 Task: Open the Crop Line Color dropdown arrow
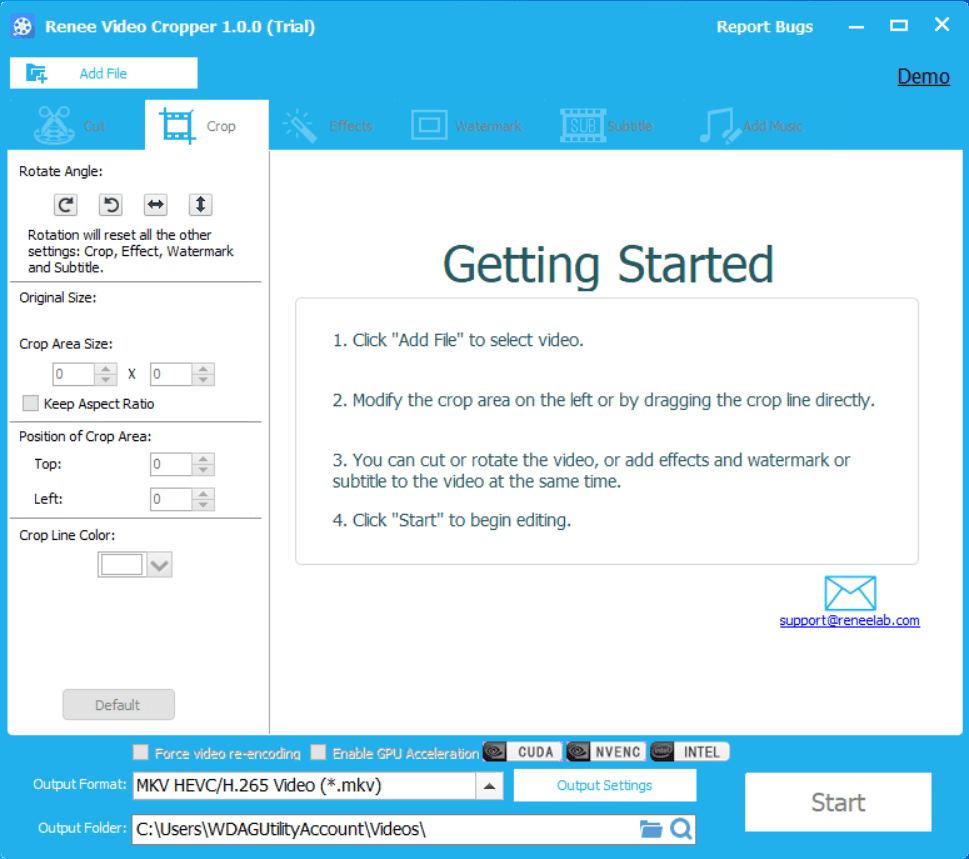point(159,565)
